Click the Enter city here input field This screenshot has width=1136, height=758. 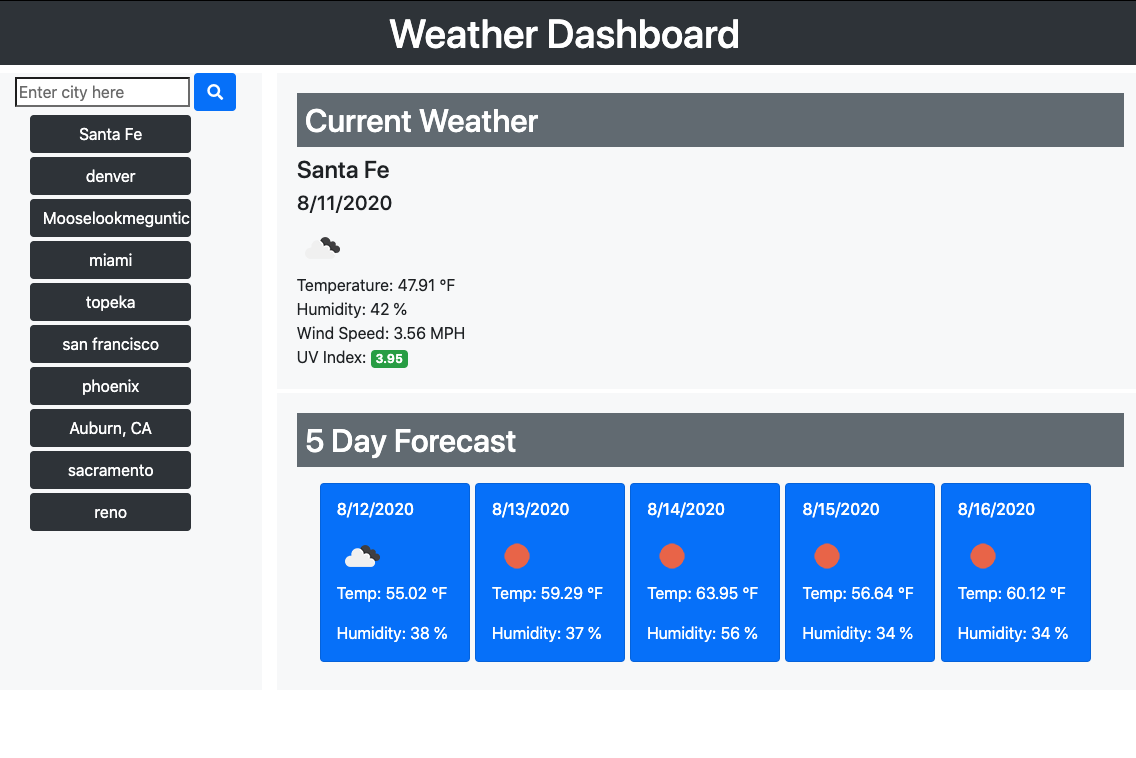(102, 92)
